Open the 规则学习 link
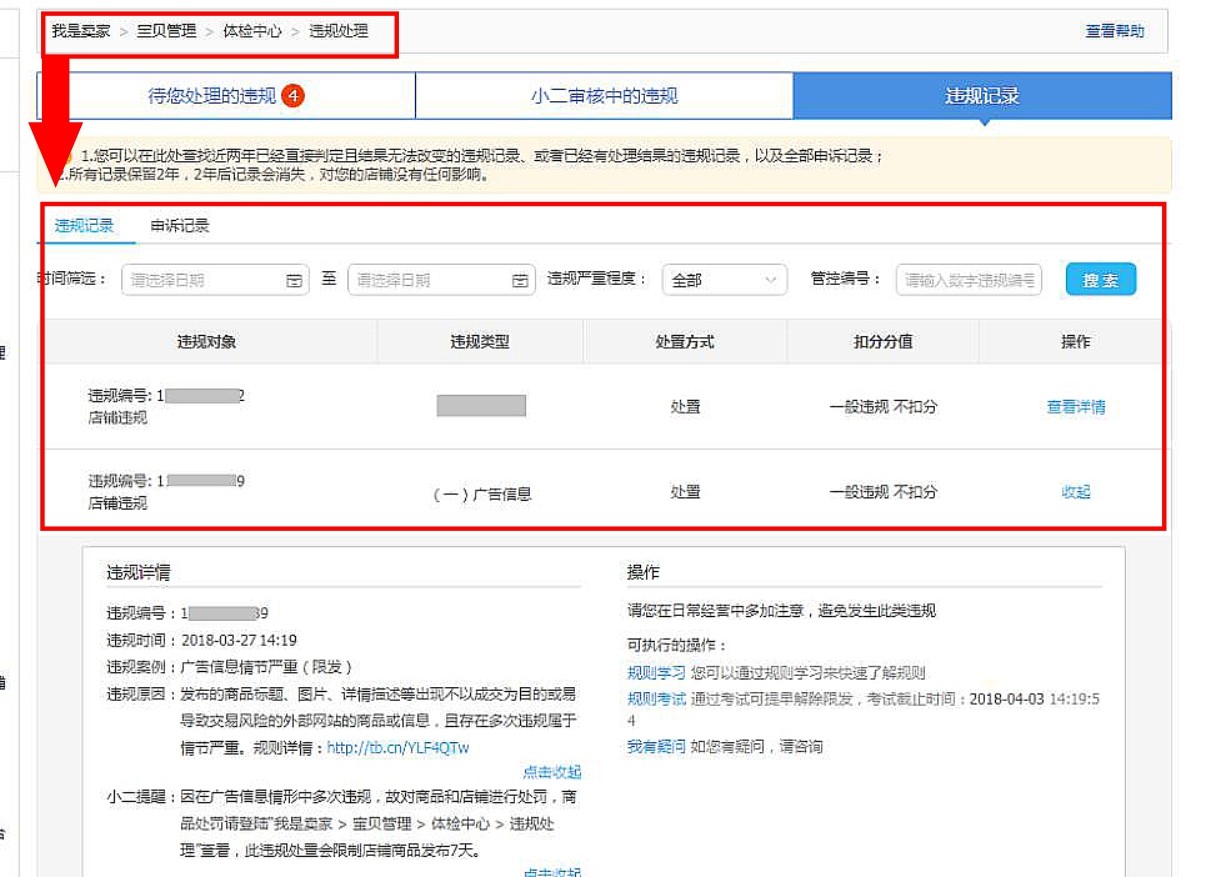 656,673
